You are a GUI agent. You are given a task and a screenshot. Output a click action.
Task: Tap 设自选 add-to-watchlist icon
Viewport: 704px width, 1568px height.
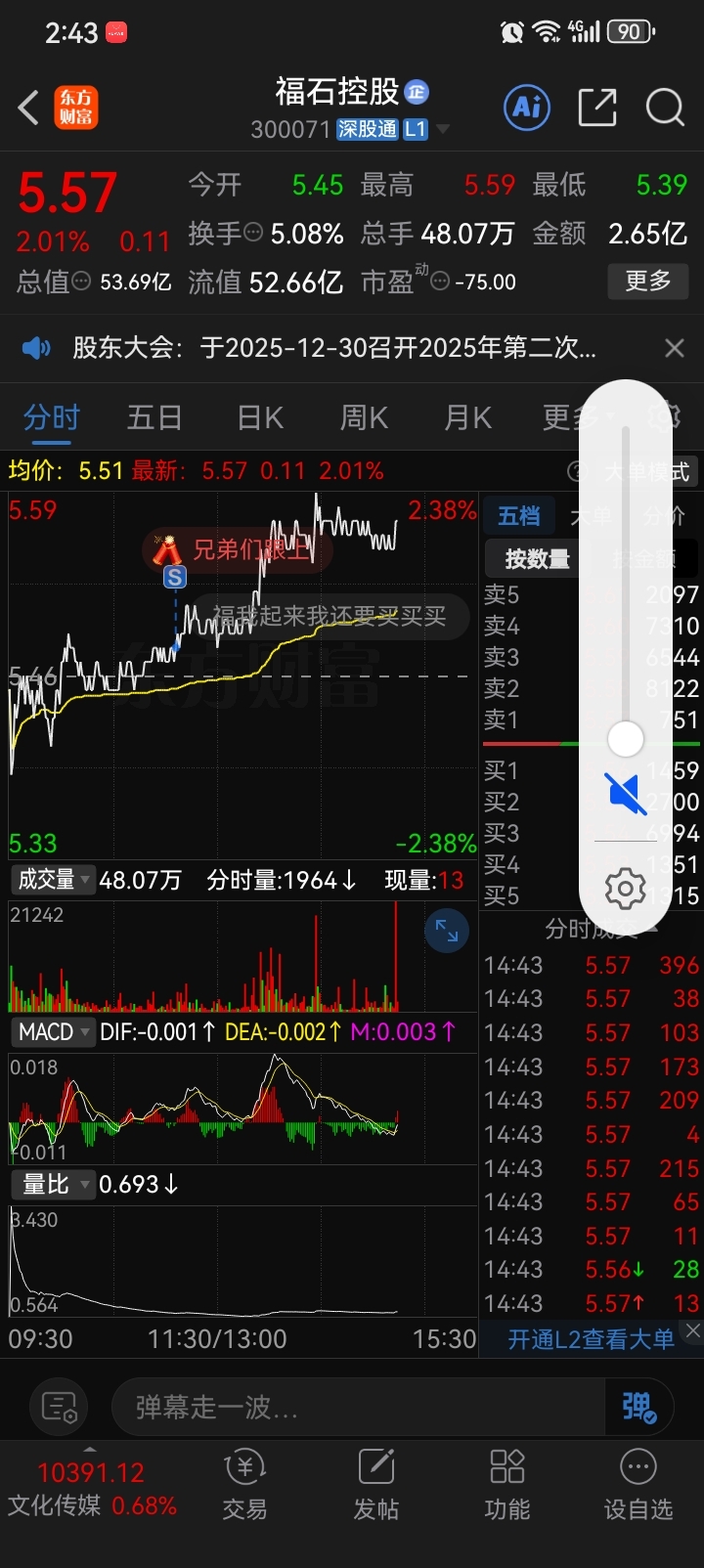pyautogui.click(x=638, y=1486)
